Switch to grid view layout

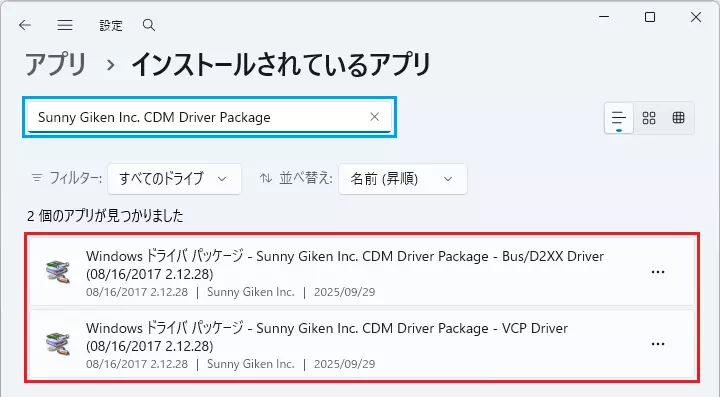point(649,118)
